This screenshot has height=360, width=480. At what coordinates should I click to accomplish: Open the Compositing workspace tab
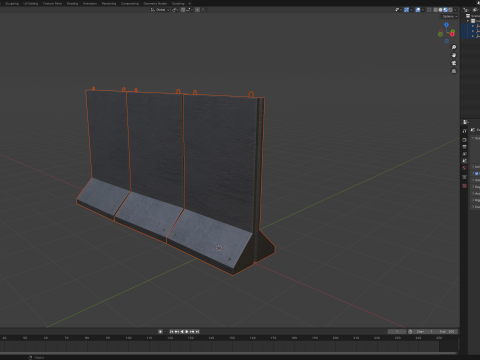pyautogui.click(x=130, y=3)
